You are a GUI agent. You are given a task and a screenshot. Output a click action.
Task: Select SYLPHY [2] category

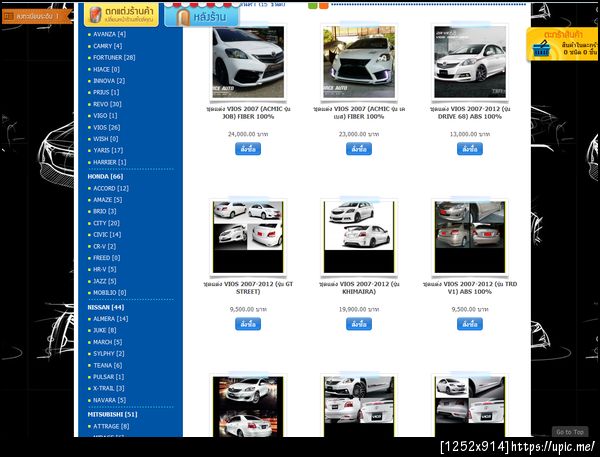109,354
